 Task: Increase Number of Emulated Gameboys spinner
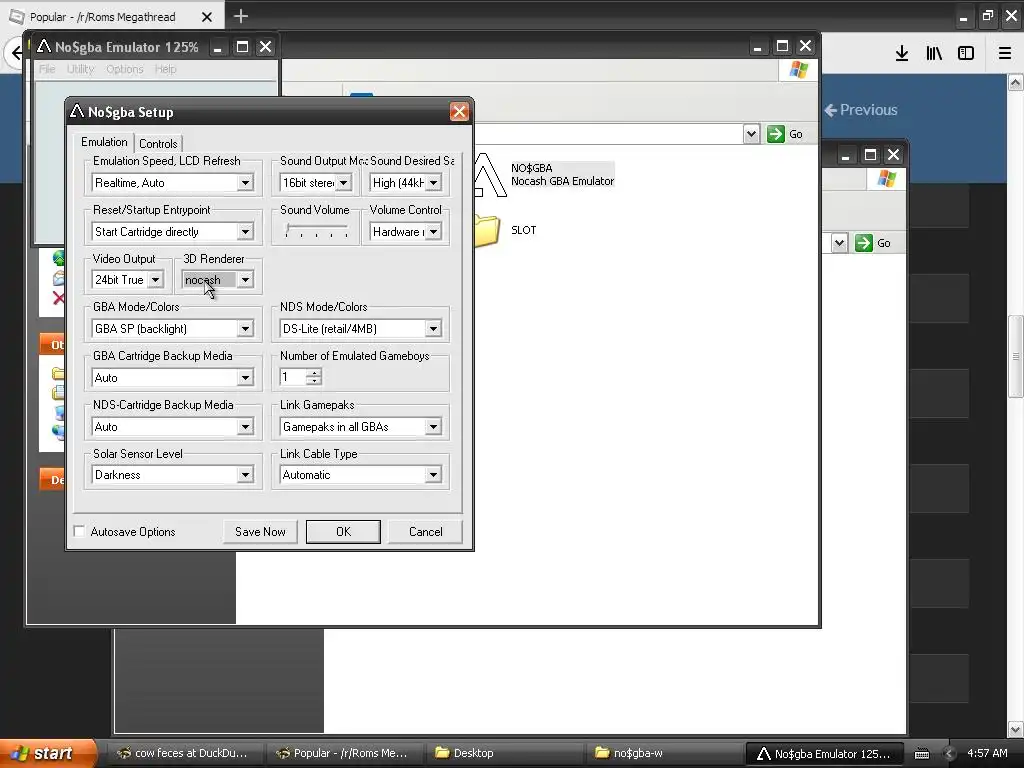click(x=315, y=373)
